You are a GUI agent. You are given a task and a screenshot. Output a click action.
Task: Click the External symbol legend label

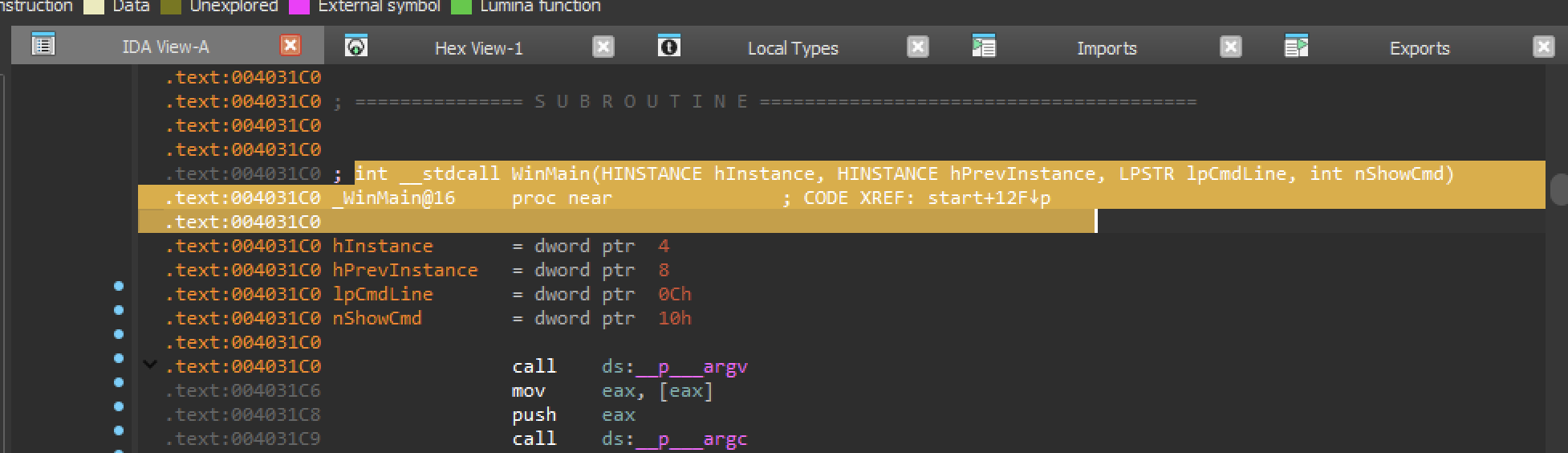point(379,6)
